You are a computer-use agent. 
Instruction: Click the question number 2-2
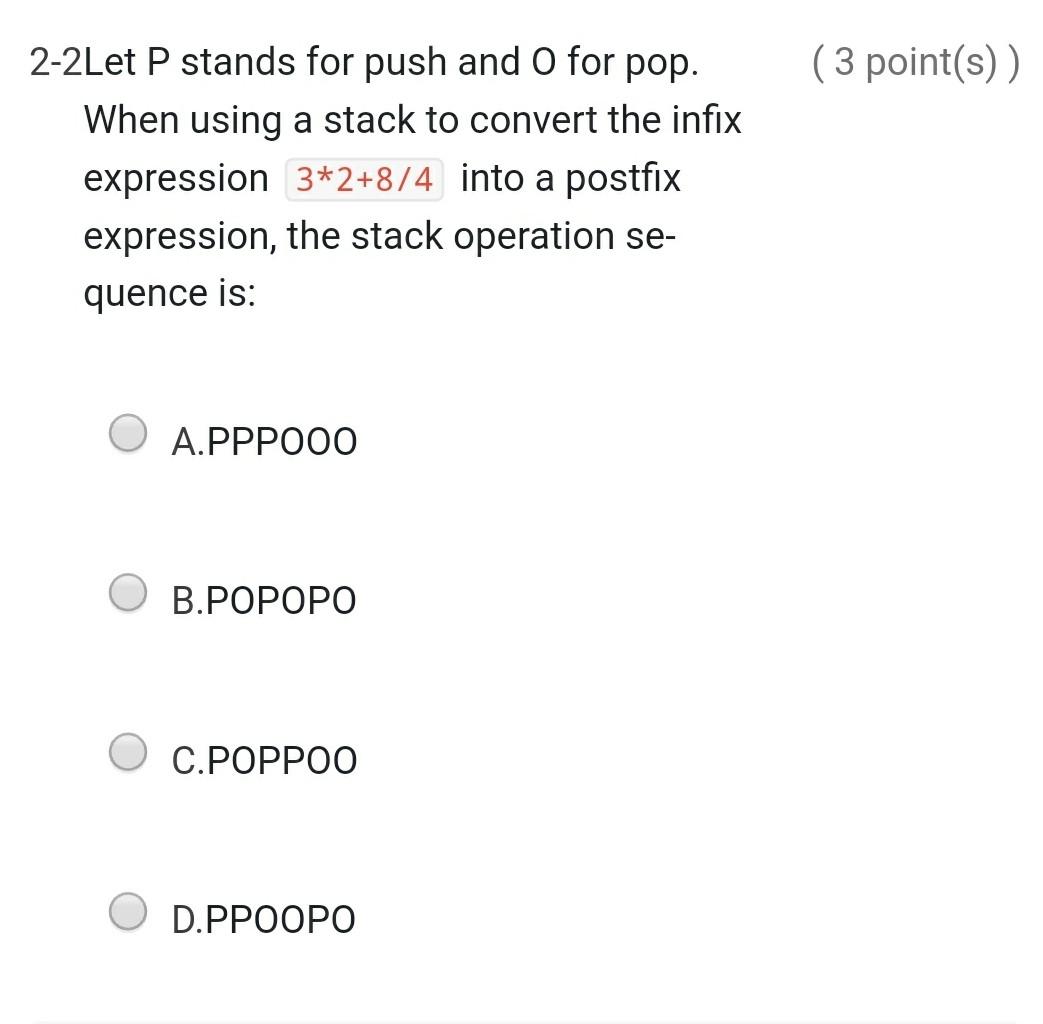(x=57, y=61)
